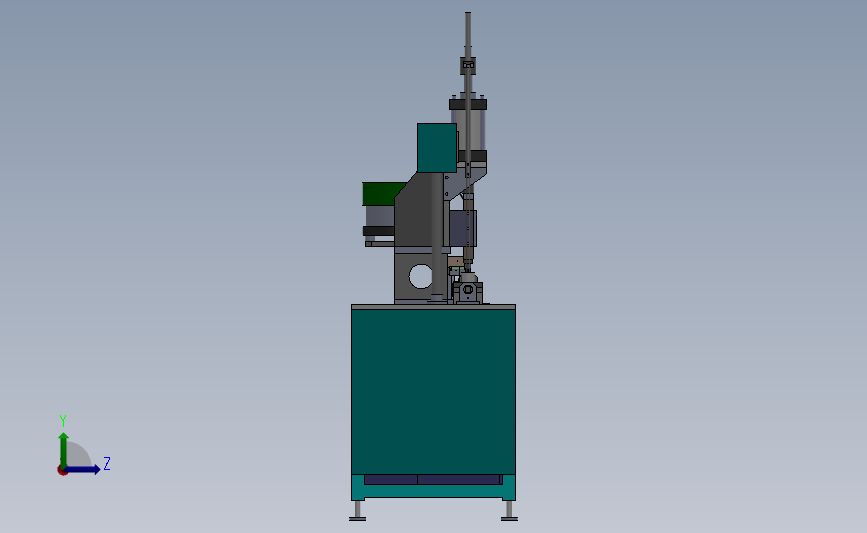Click the blue Z axis of the triad
The image size is (867, 533).
[x=83, y=470]
